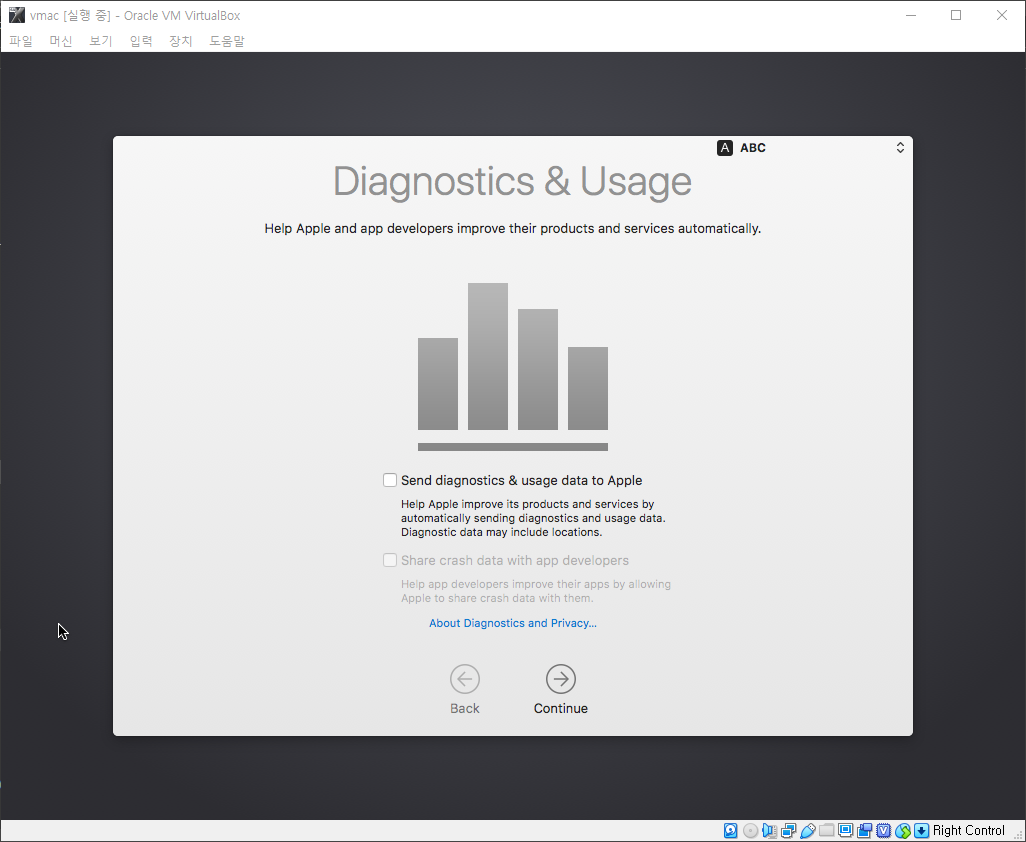This screenshot has height=842, width=1026.
Task: Open About Diagnostics and Privacy link
Action: pos(512,623)
